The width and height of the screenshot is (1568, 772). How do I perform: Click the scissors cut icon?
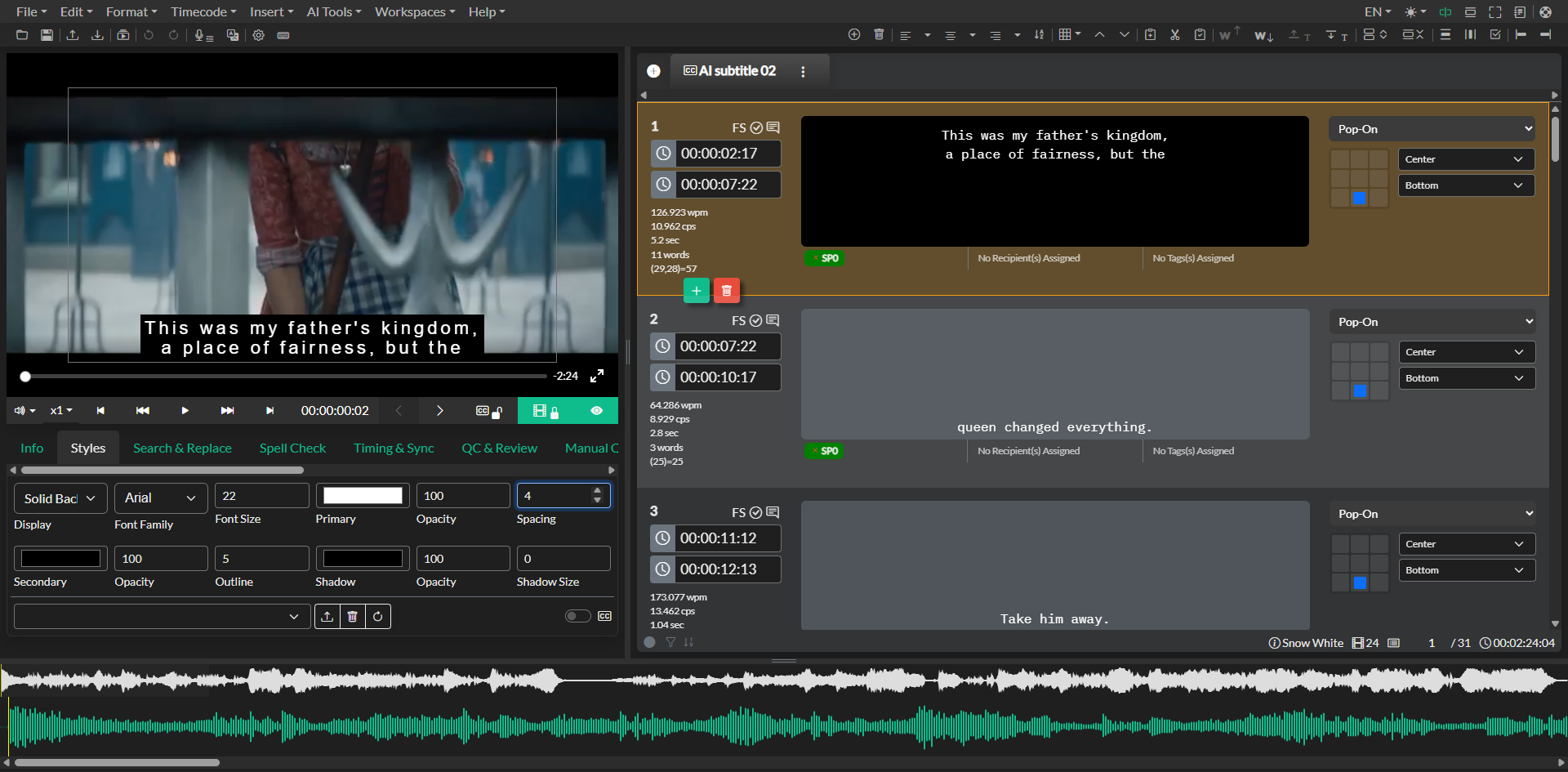1174,34
